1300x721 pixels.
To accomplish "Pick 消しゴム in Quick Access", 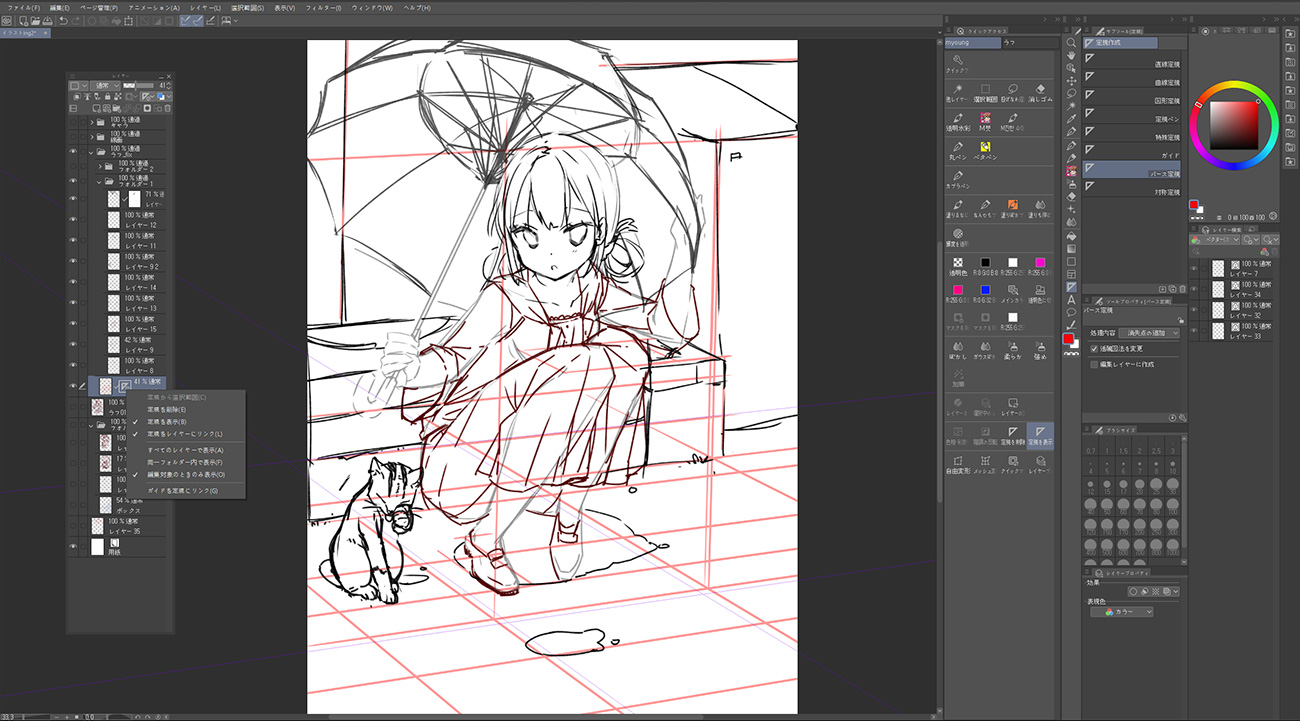I will [1040, 92].
